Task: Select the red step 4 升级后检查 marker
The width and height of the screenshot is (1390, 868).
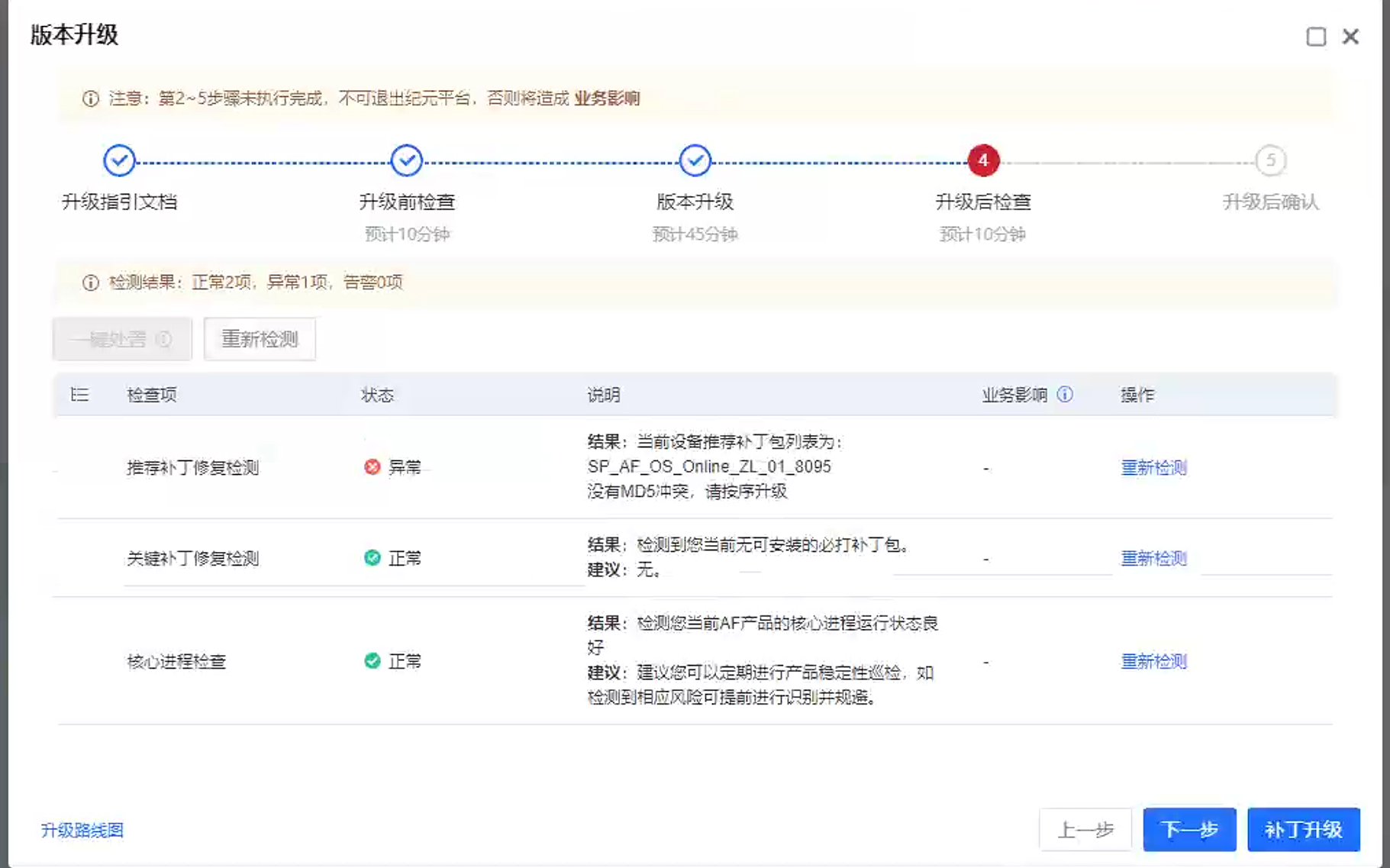Action: pyautogui.click(x=983, y=160)
